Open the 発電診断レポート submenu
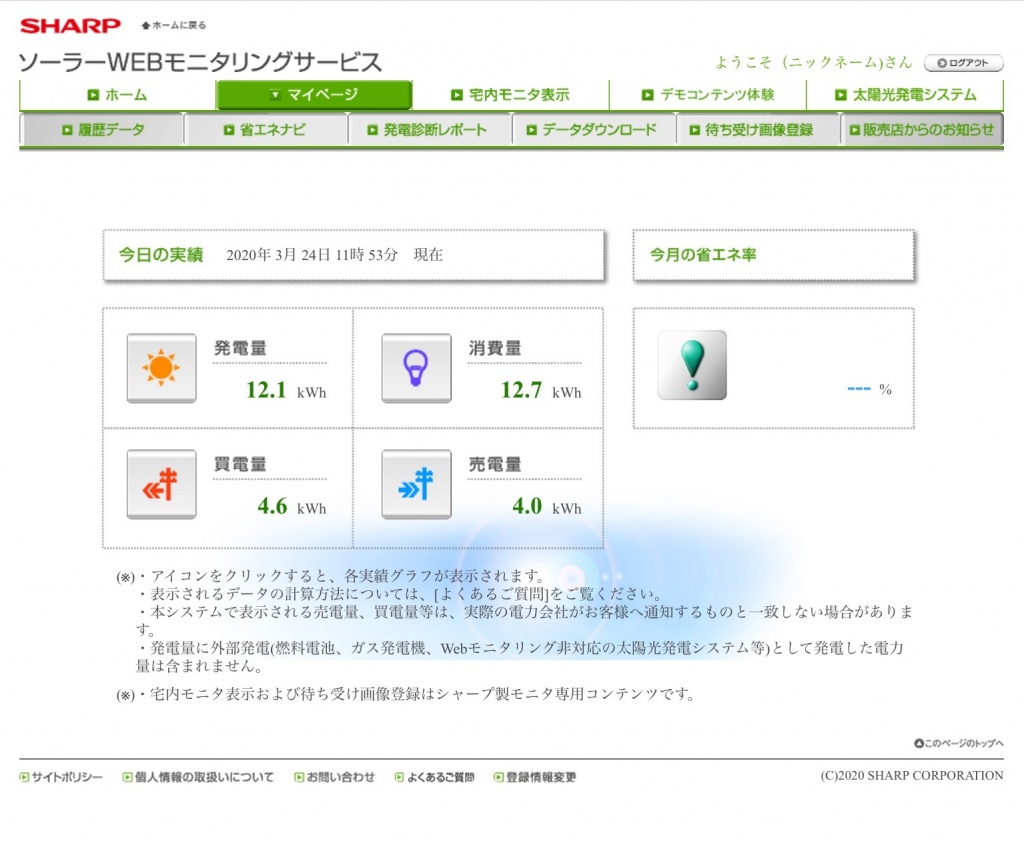Screen dimensions: 1024x841 [x=430, y=130]
